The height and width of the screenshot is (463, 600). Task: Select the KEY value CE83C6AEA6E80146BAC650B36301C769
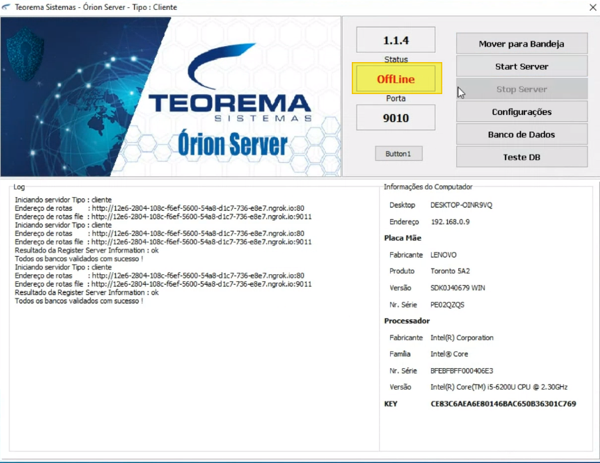[503, 404]
